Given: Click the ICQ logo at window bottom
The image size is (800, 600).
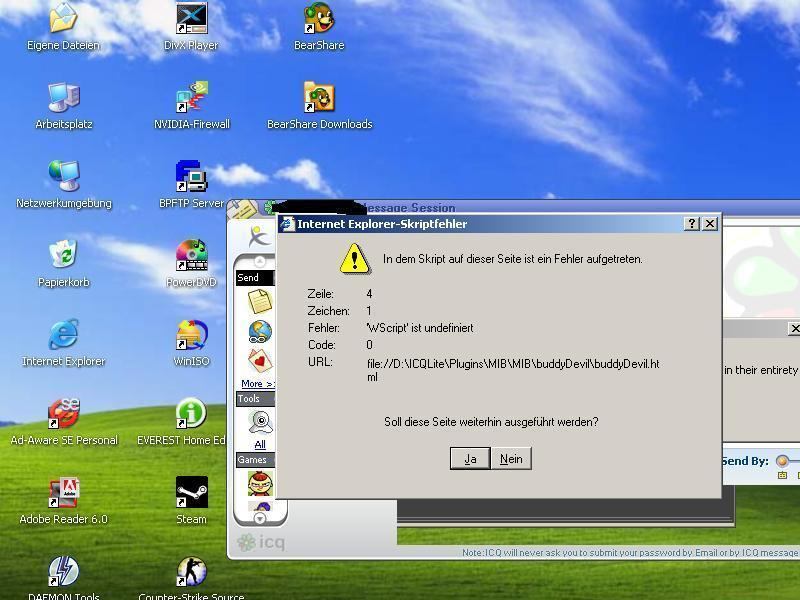Looking at the screenshot, I should (261, 542).
